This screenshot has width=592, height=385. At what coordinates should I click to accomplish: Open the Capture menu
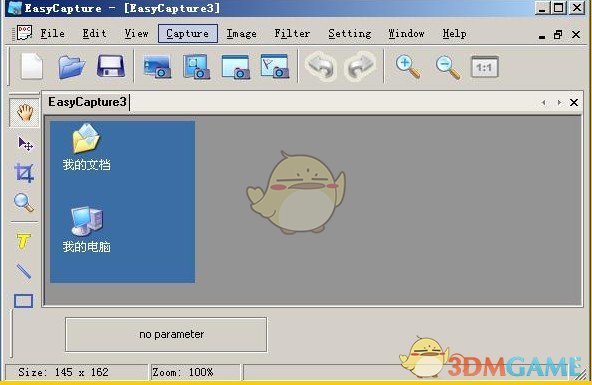[x=188, y=34]
